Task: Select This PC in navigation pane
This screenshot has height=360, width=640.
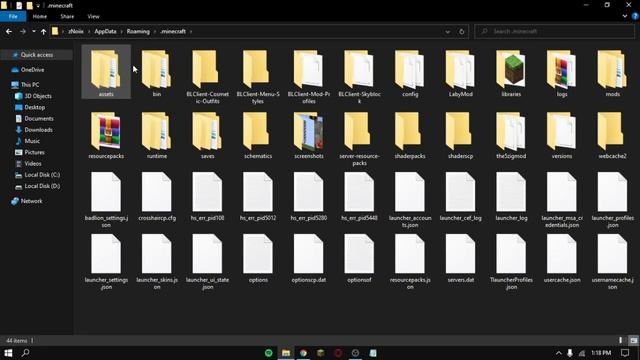Action: coord(30,84)
